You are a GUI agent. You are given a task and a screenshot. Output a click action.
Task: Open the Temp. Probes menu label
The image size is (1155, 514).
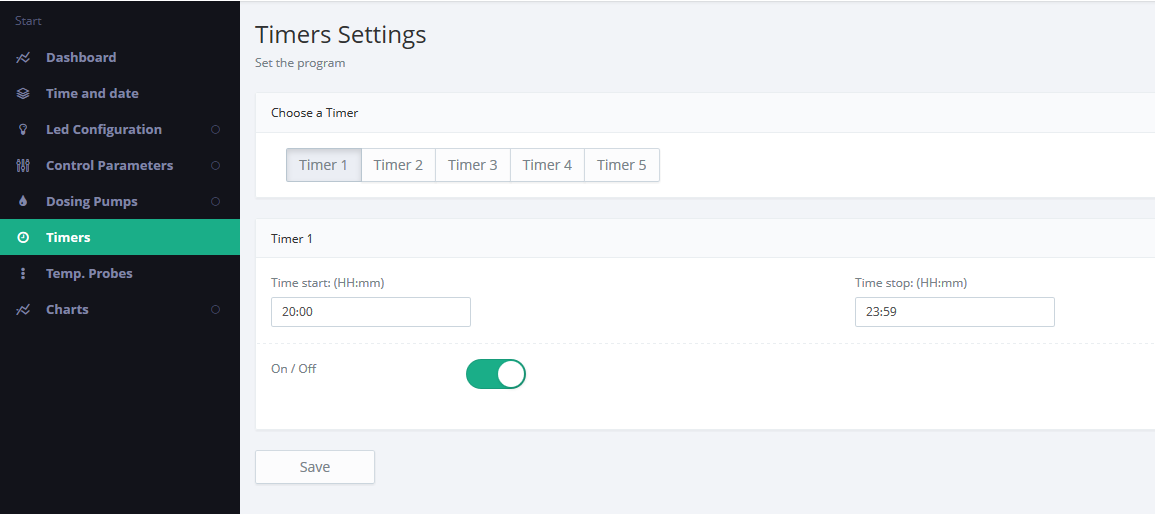[89, 274]
